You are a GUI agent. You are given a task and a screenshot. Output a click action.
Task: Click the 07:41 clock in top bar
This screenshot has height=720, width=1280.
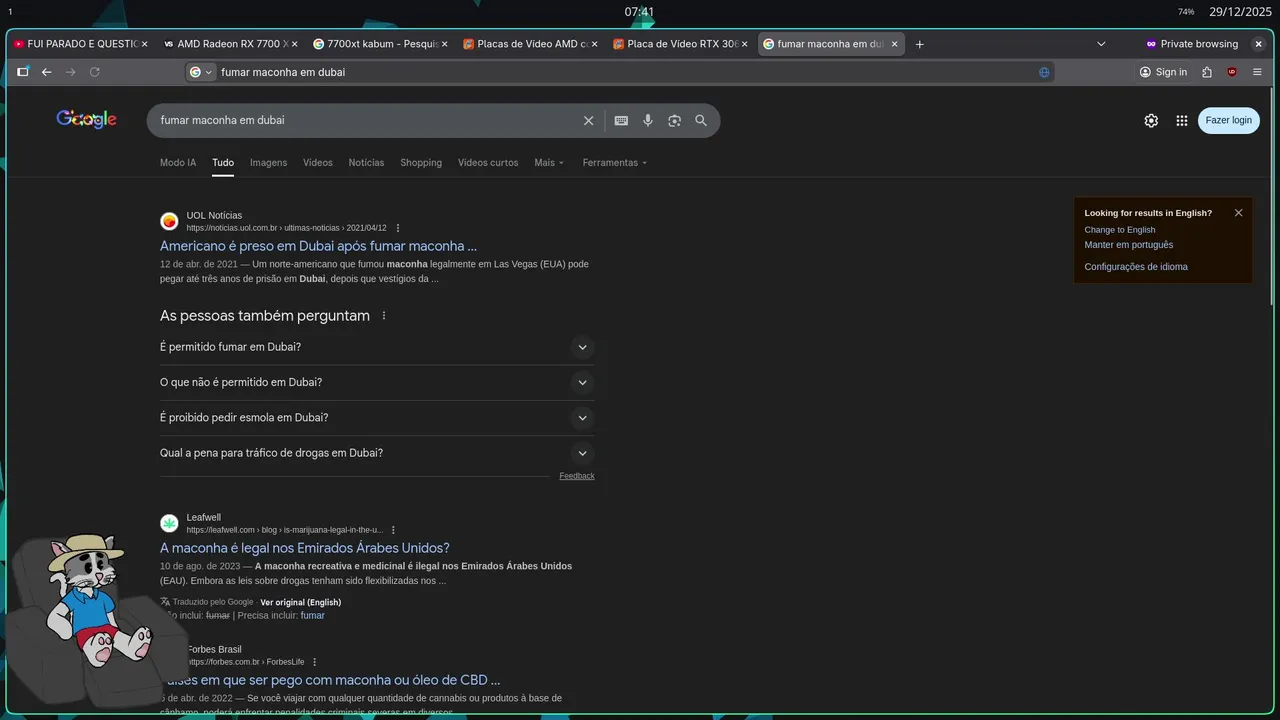[639, 12]
